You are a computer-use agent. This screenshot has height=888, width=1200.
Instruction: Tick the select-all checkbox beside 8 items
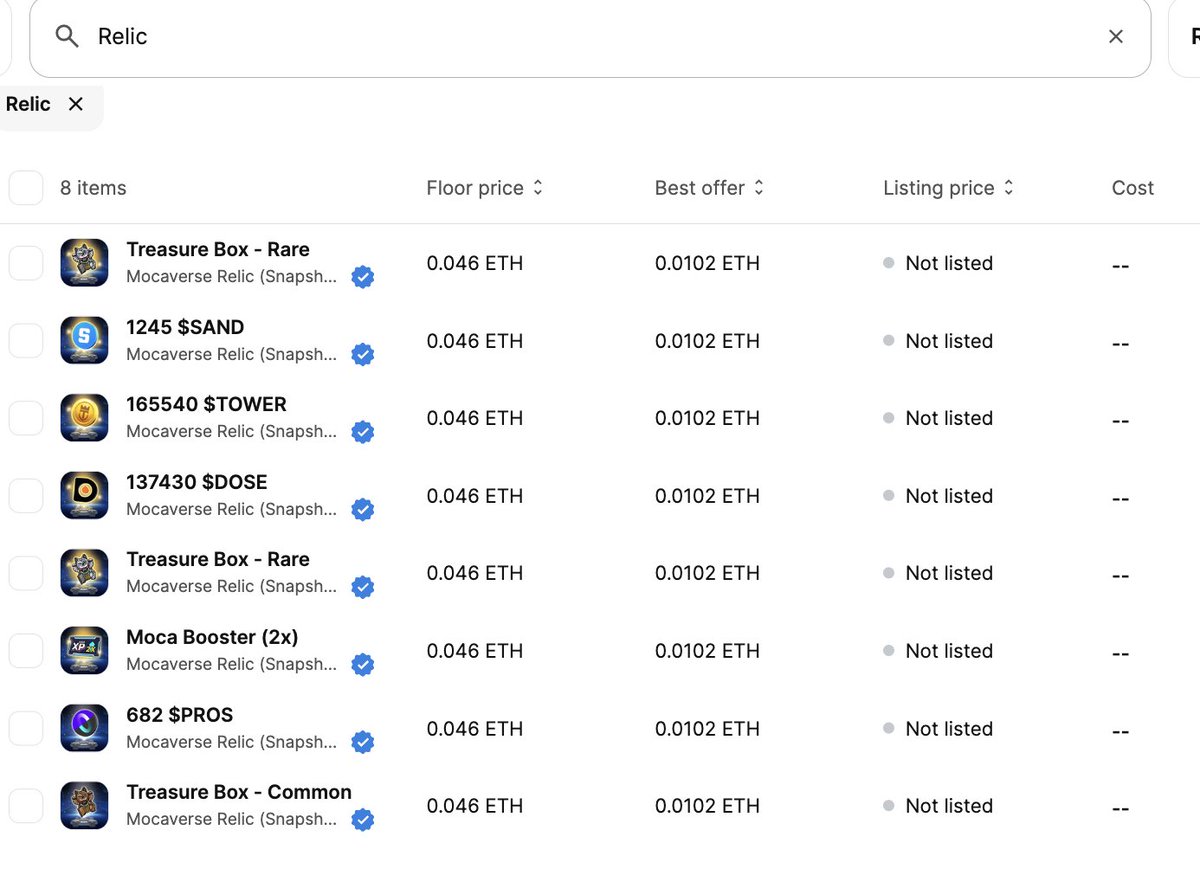click(x=26, y=188)
